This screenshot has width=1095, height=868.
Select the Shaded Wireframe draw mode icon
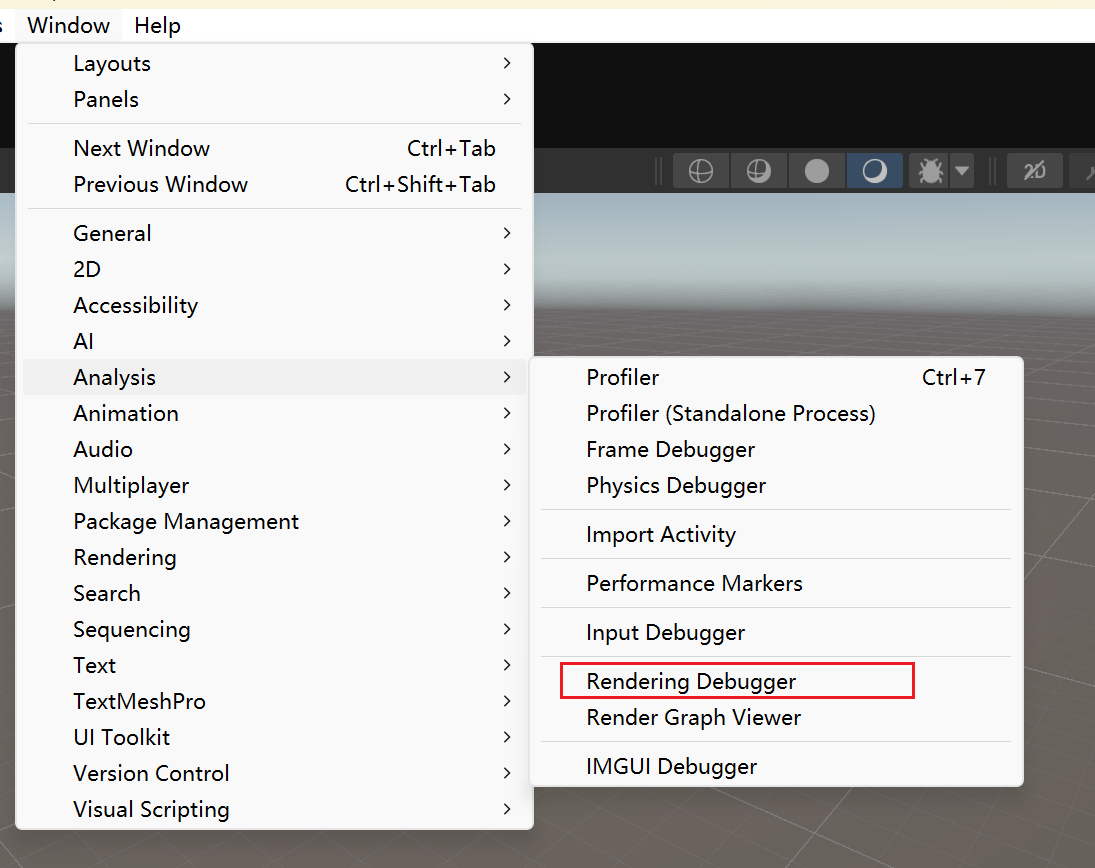(759, 172)
